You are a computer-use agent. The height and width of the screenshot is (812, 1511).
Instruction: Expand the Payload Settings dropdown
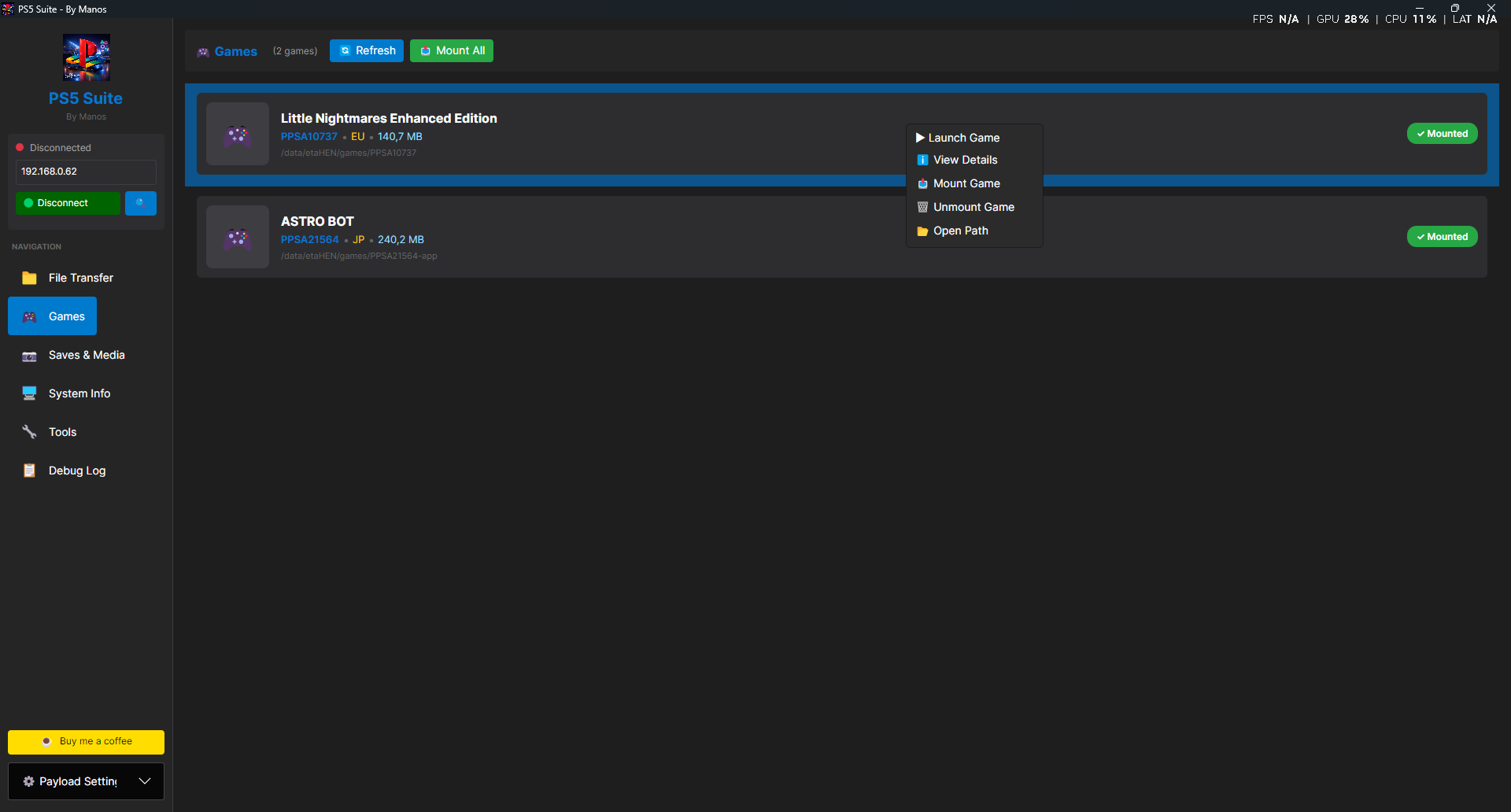pos(86,781)
